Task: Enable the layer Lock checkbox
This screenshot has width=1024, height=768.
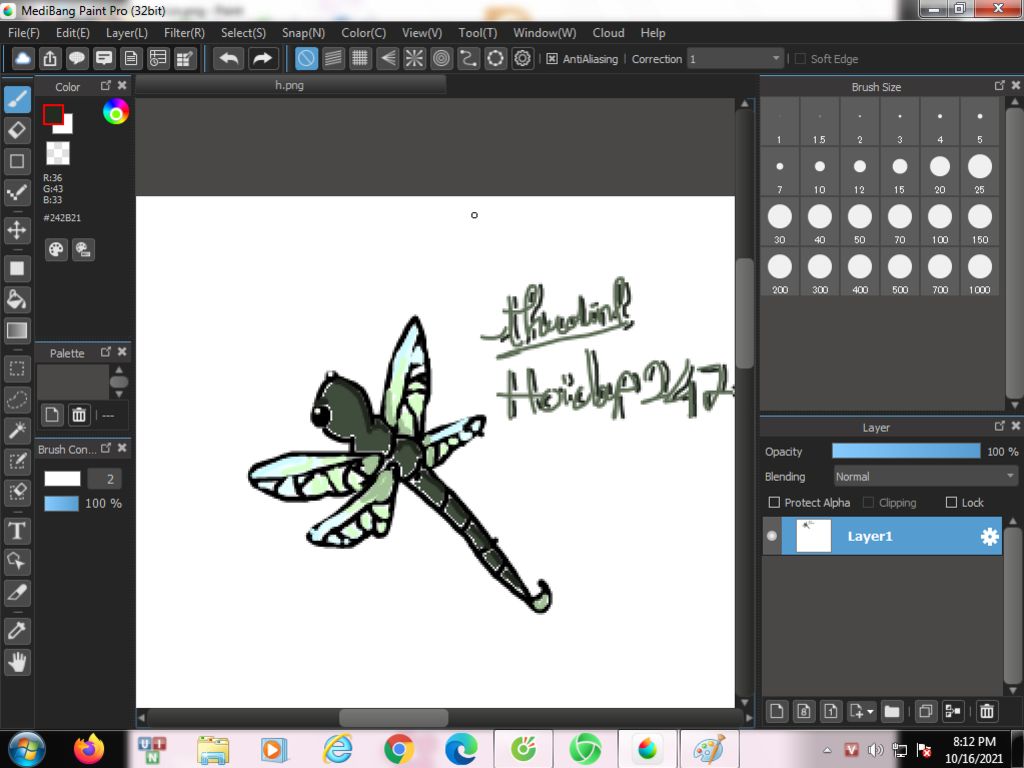Action: (951, 502)
